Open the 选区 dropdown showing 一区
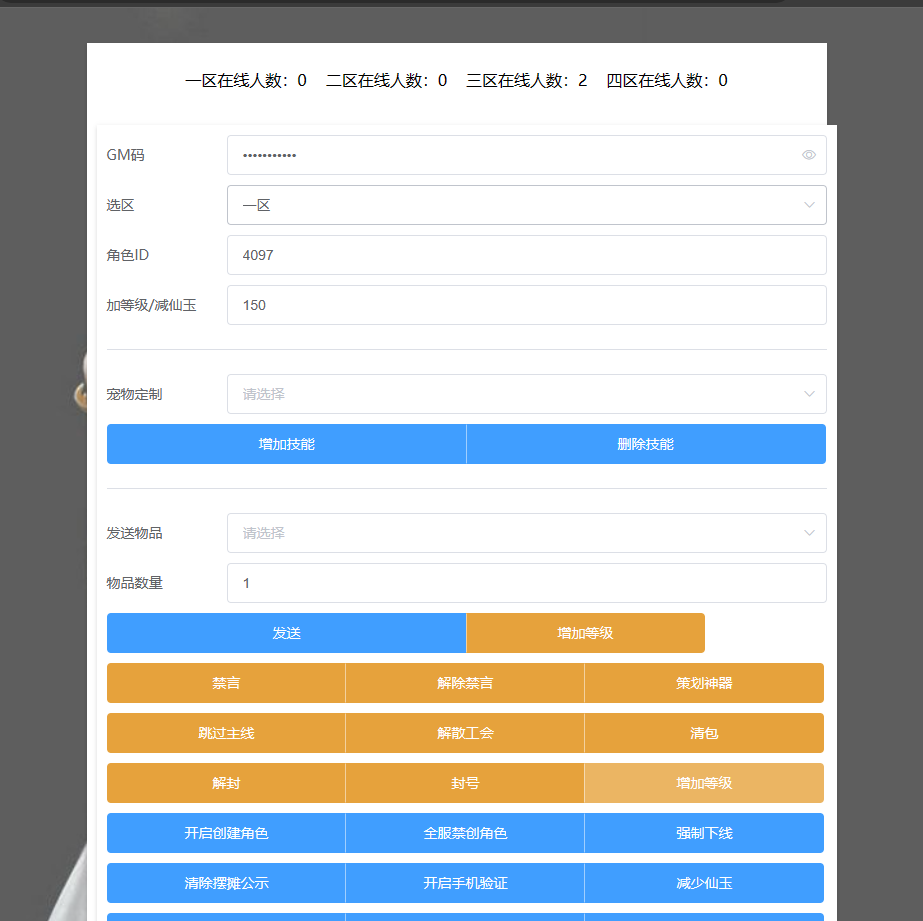923x921 pixels. click(x=526, y=205)
